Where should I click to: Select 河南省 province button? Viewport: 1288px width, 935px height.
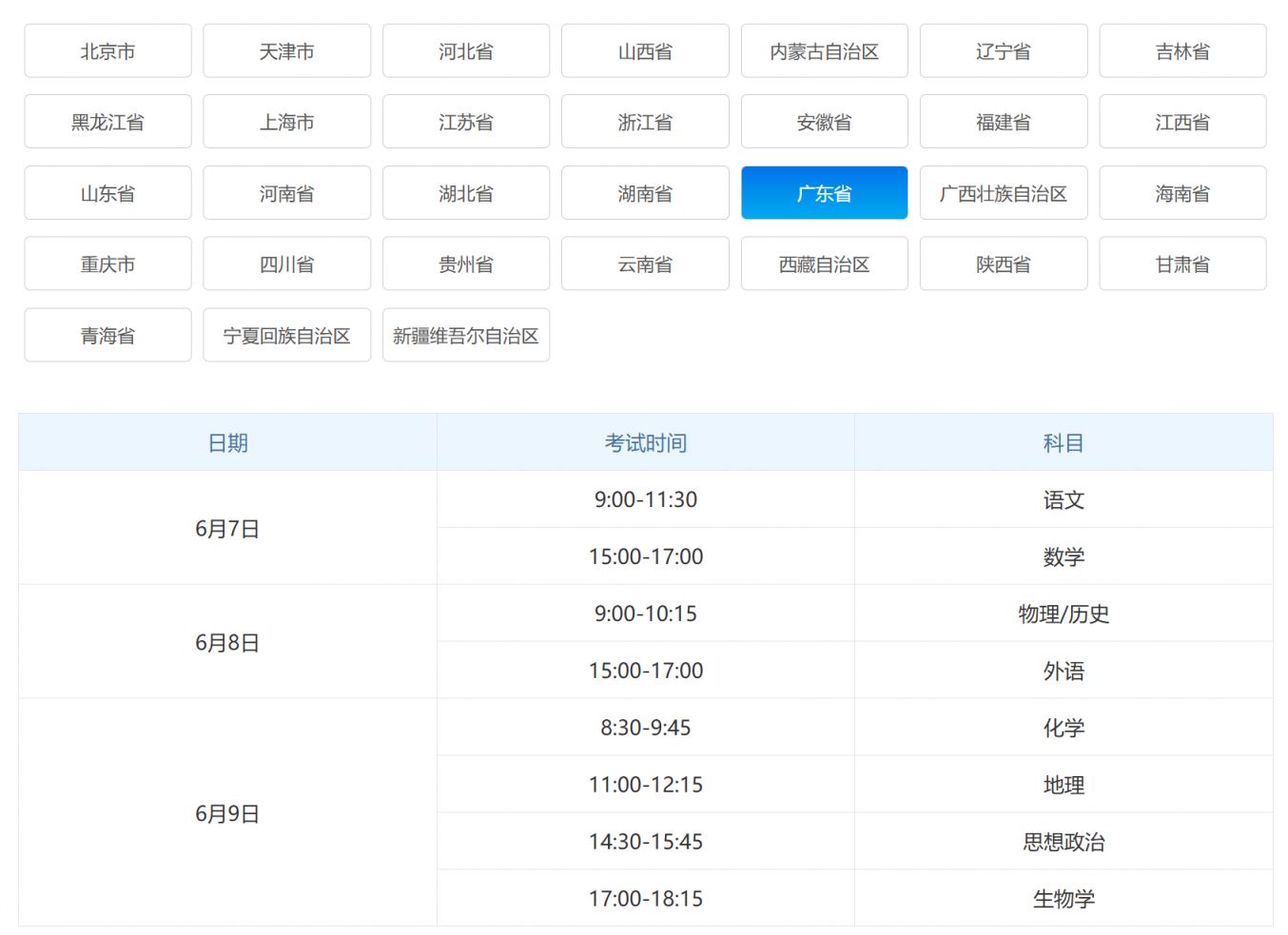coord(286,193)
